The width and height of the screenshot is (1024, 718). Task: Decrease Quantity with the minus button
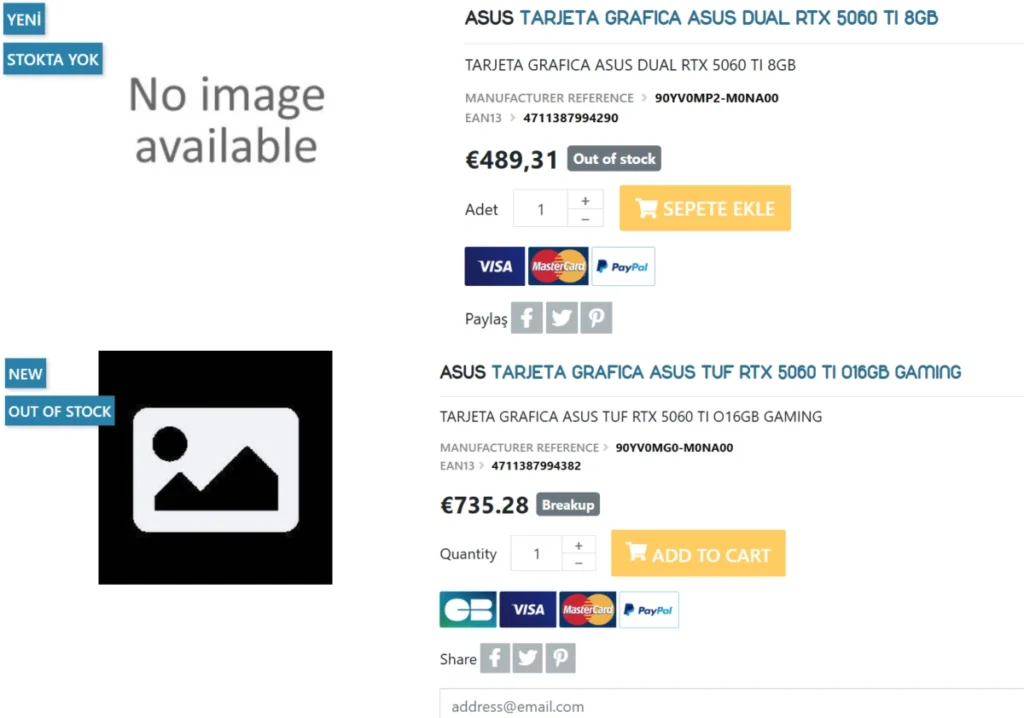point(578,563)
